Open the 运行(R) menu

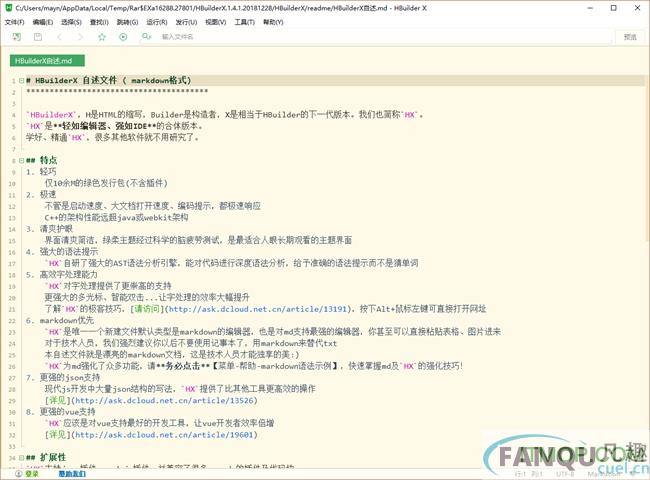[x=157, y=22]
